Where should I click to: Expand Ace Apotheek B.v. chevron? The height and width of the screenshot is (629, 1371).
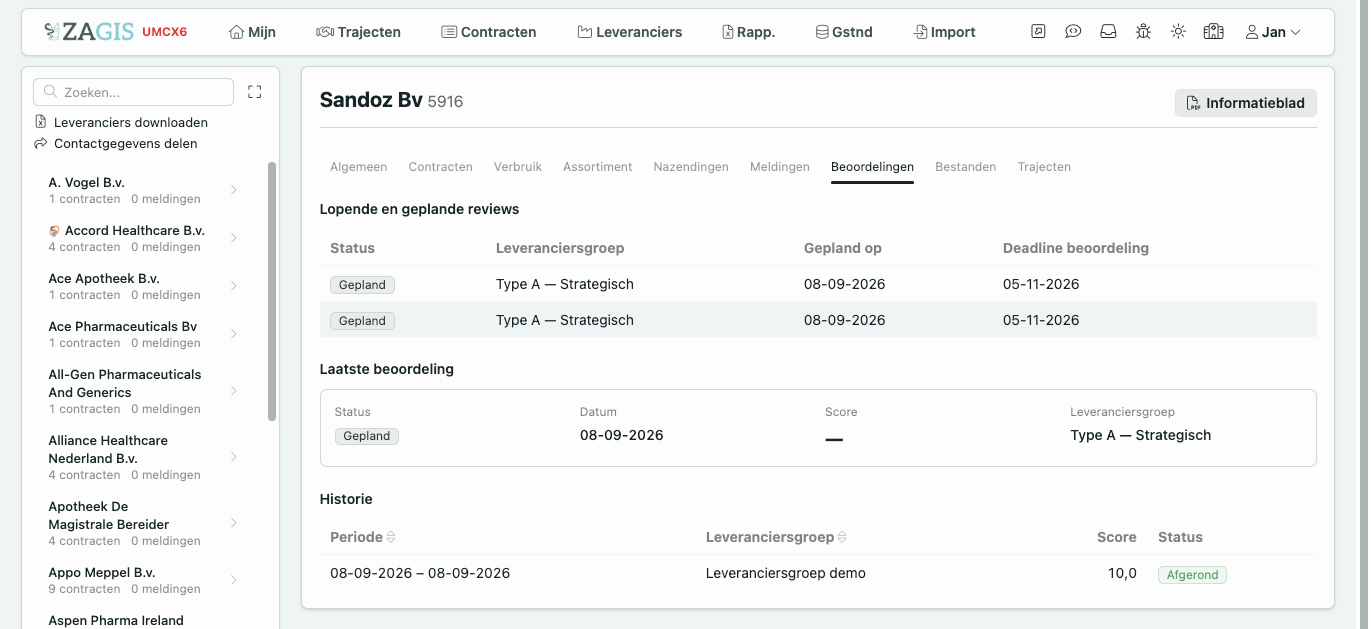[234, 286]
